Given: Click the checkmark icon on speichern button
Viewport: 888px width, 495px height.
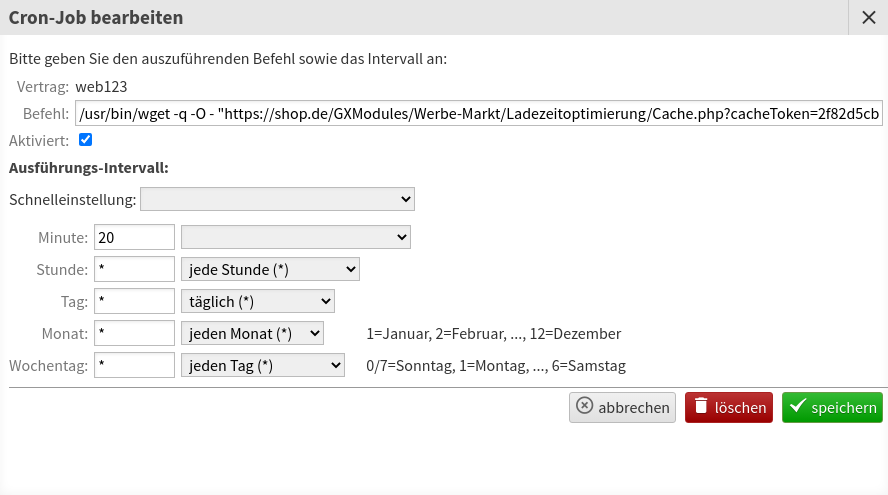Looking at the screenshot, I should (x=797, y=406).
